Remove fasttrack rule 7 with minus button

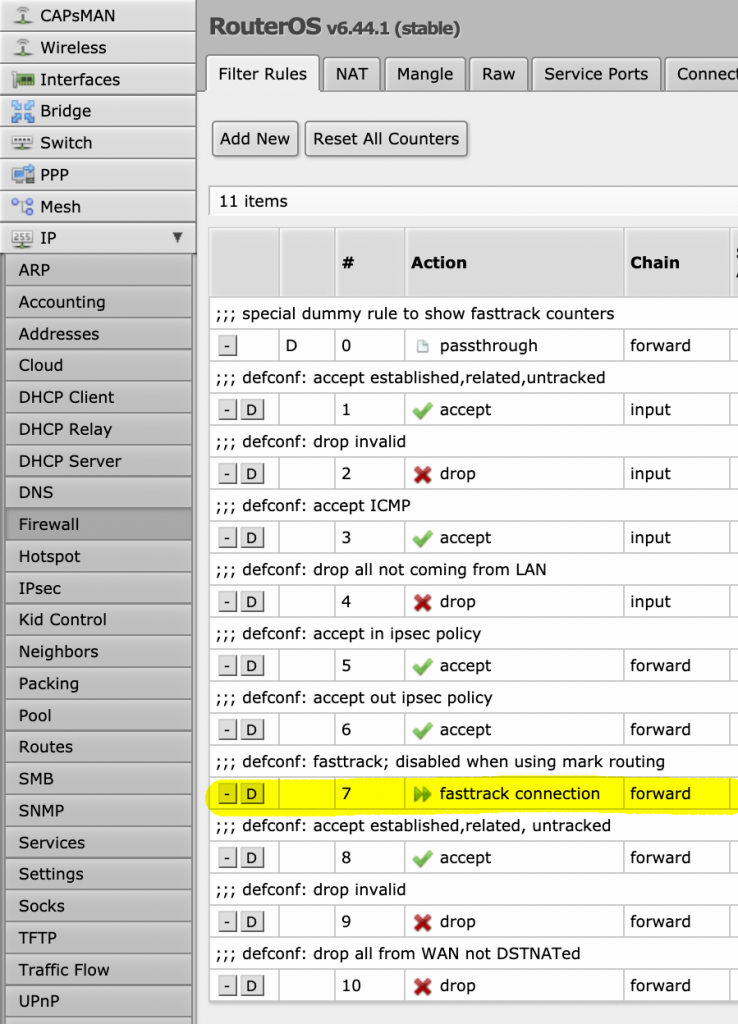[227, 794]
